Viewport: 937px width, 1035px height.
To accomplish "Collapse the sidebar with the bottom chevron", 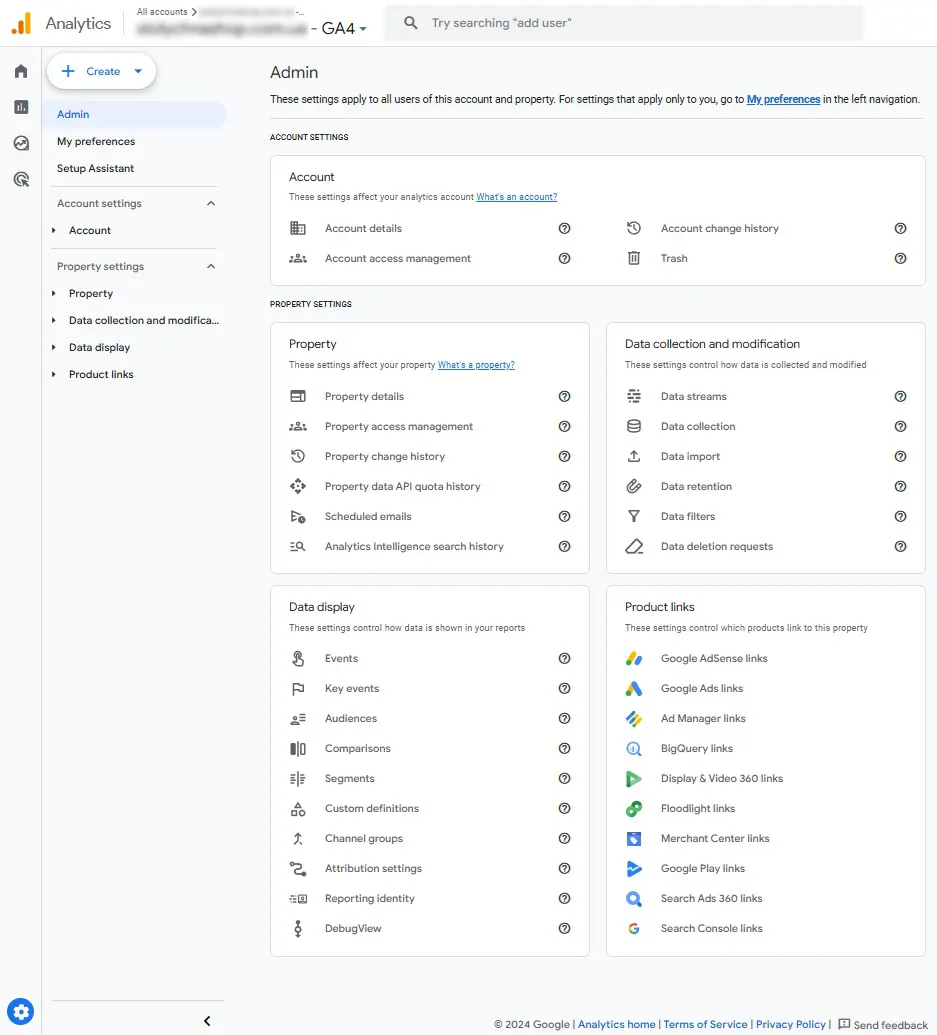I will tap(207, 1021).
